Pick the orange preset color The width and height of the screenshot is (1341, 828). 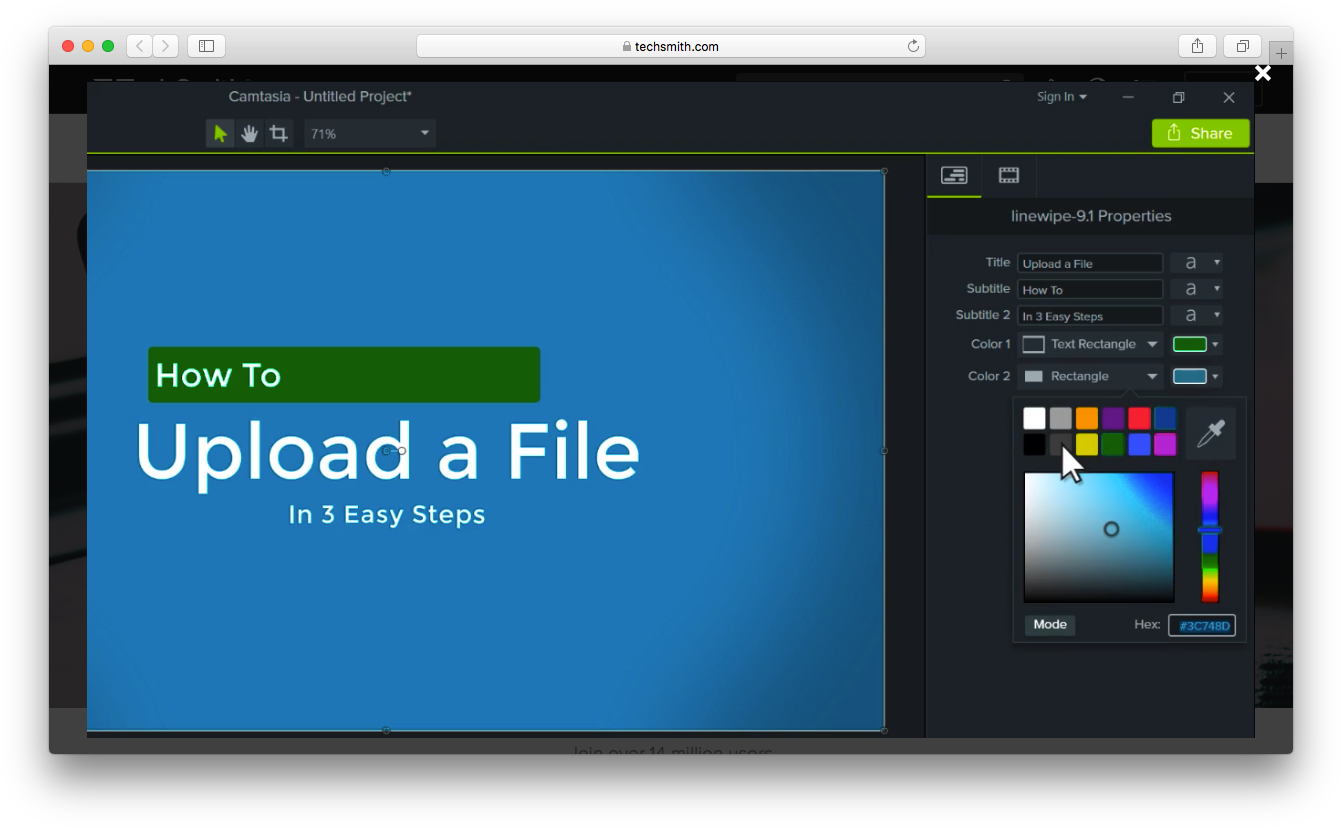[1087, 418]
